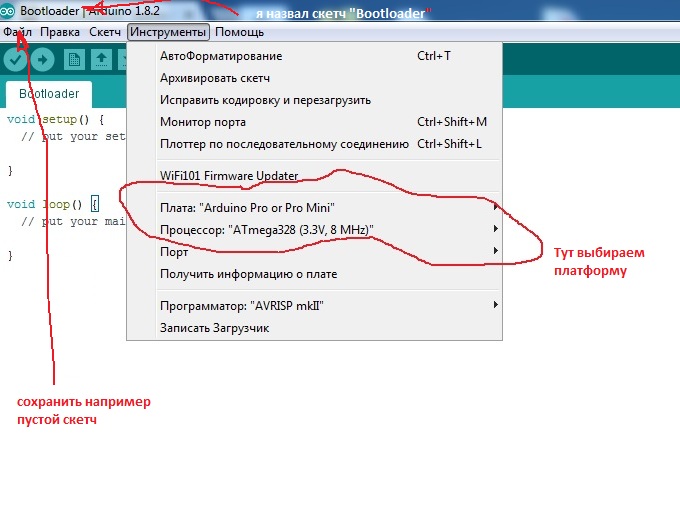Click the Upload arrow toolbar icon
680x506 pixels.
coord(42,59)
